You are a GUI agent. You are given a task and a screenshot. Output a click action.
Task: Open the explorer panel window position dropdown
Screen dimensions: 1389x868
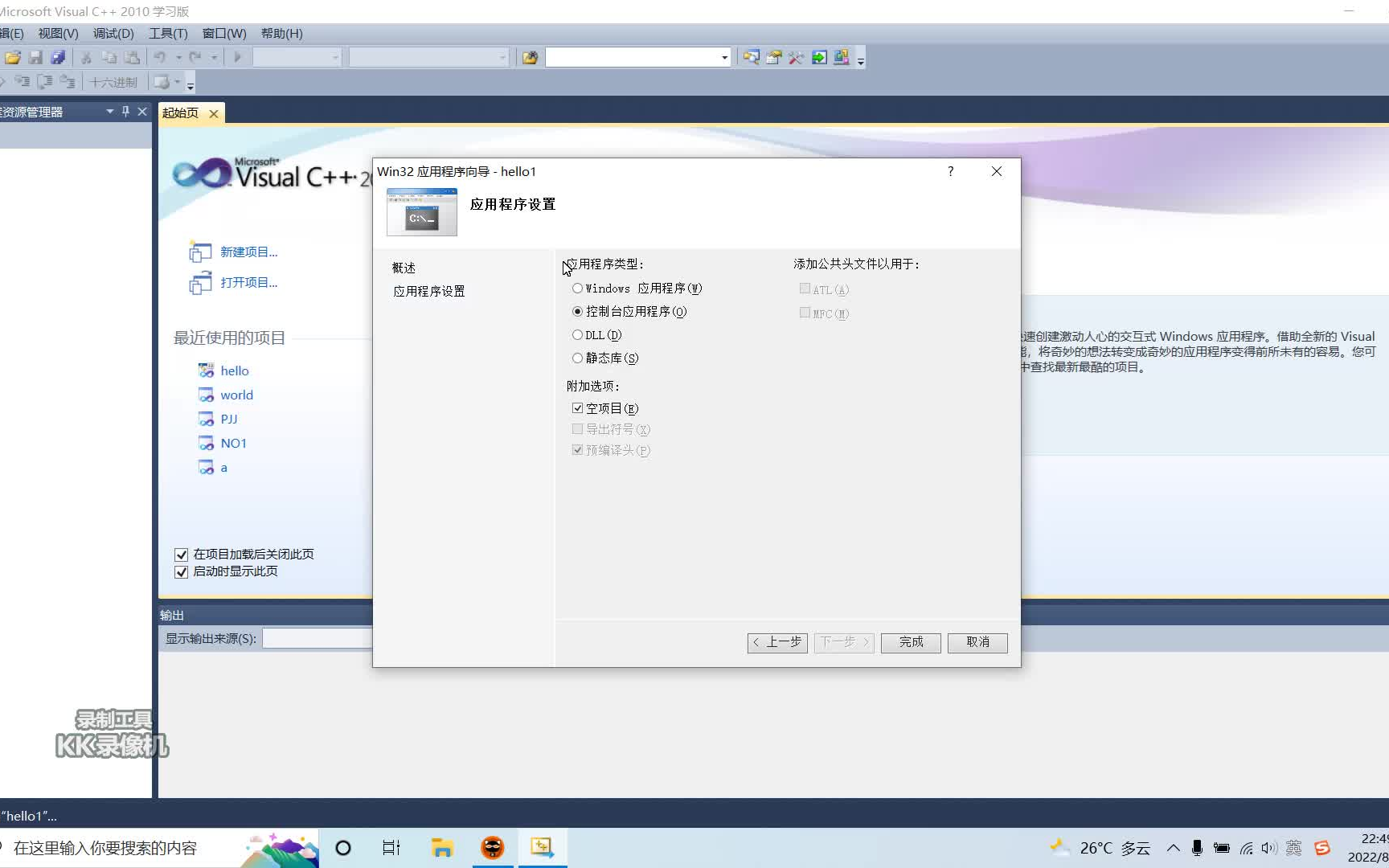point(110,112)
